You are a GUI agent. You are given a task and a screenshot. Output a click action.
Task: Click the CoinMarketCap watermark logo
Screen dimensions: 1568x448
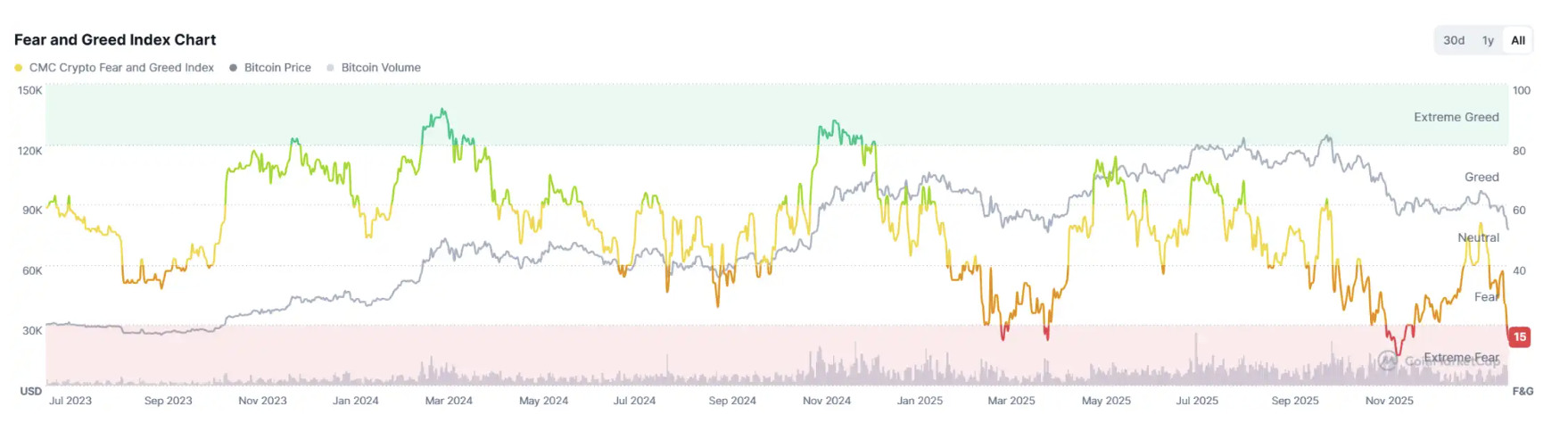(x=1387, y=361)
